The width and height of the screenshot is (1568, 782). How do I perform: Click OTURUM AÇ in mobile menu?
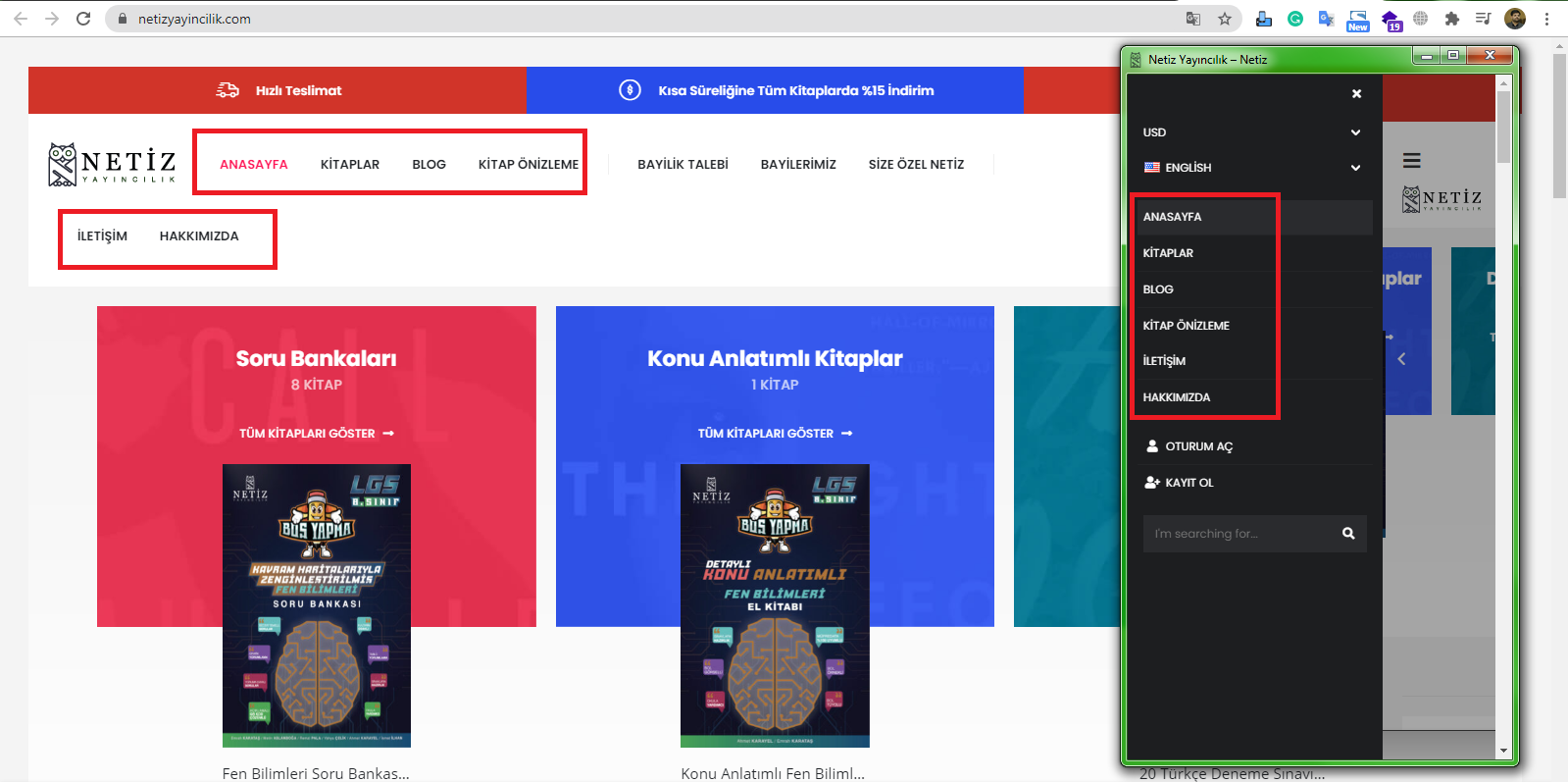tap(1189, 446)
